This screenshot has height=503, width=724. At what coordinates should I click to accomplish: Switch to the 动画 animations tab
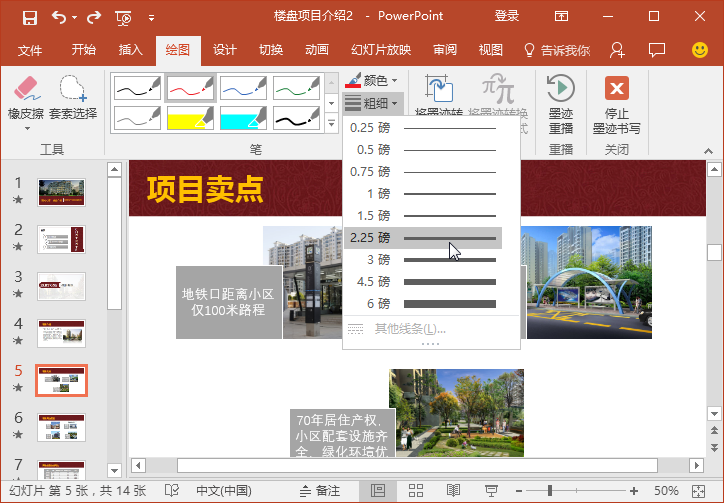[x=317, y=50]
